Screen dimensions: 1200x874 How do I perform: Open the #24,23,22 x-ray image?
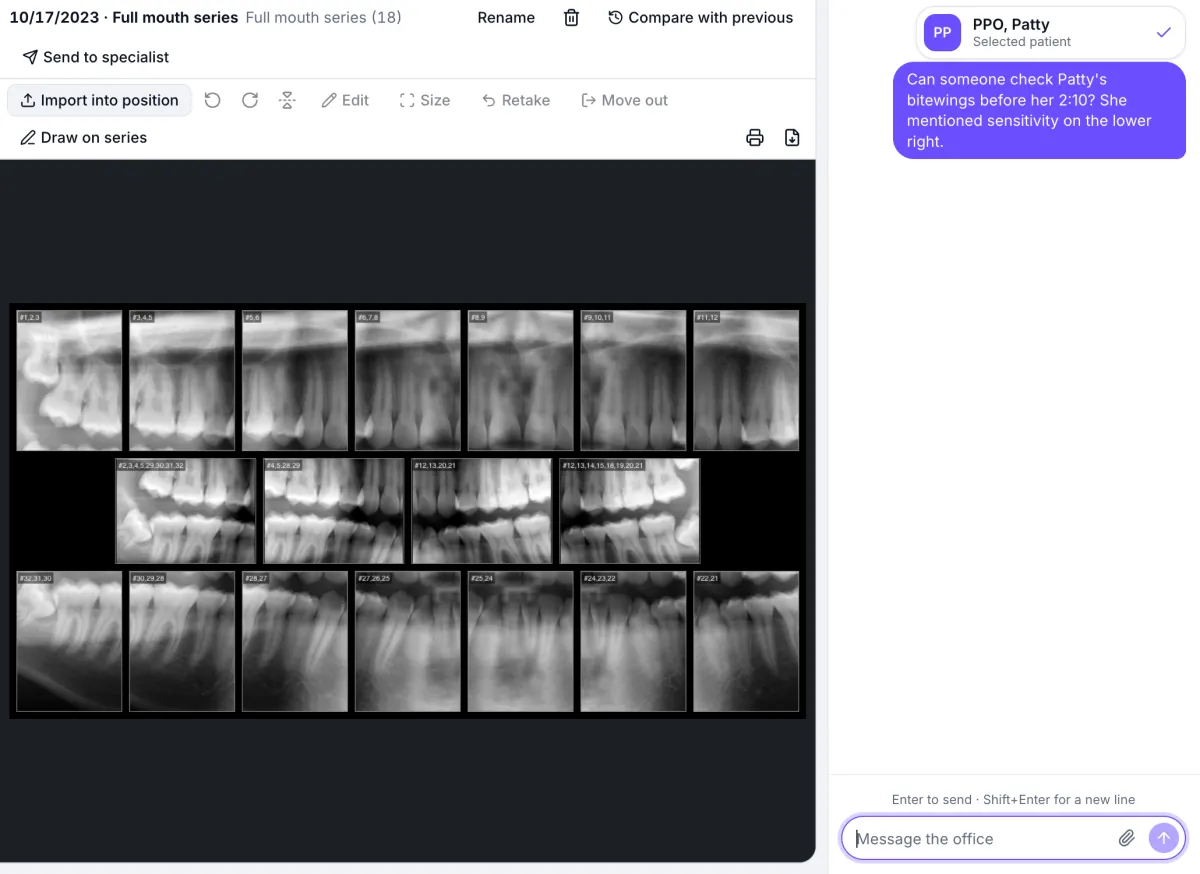(x=634, y=641)
